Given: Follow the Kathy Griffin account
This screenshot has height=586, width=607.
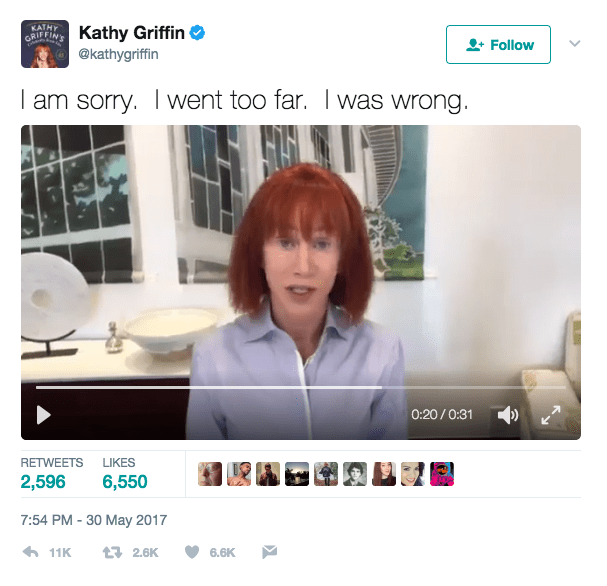Looking at the screenshot, I should pos(498,45).
